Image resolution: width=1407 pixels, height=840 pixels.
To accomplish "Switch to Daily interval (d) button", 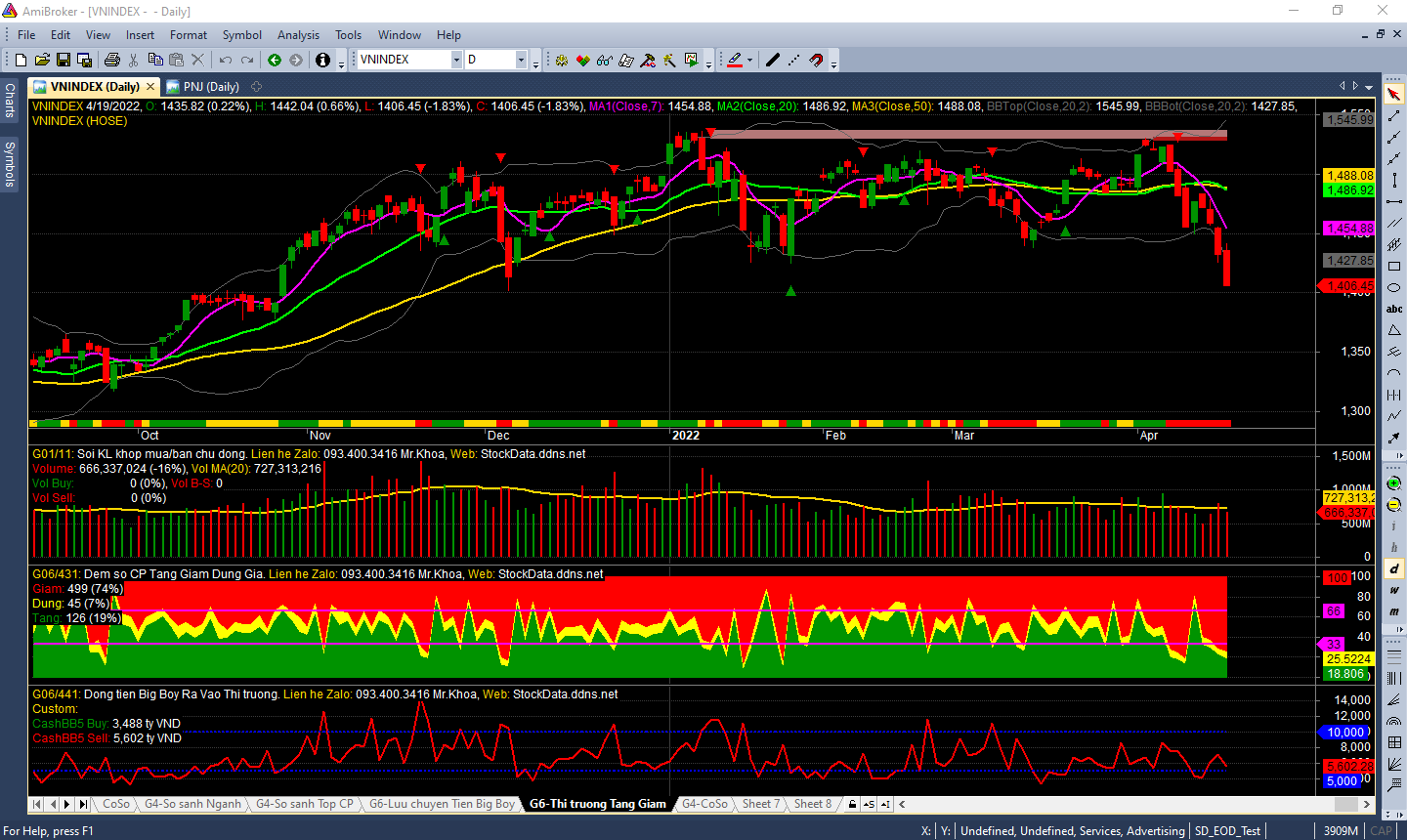I will (1394, 568).
